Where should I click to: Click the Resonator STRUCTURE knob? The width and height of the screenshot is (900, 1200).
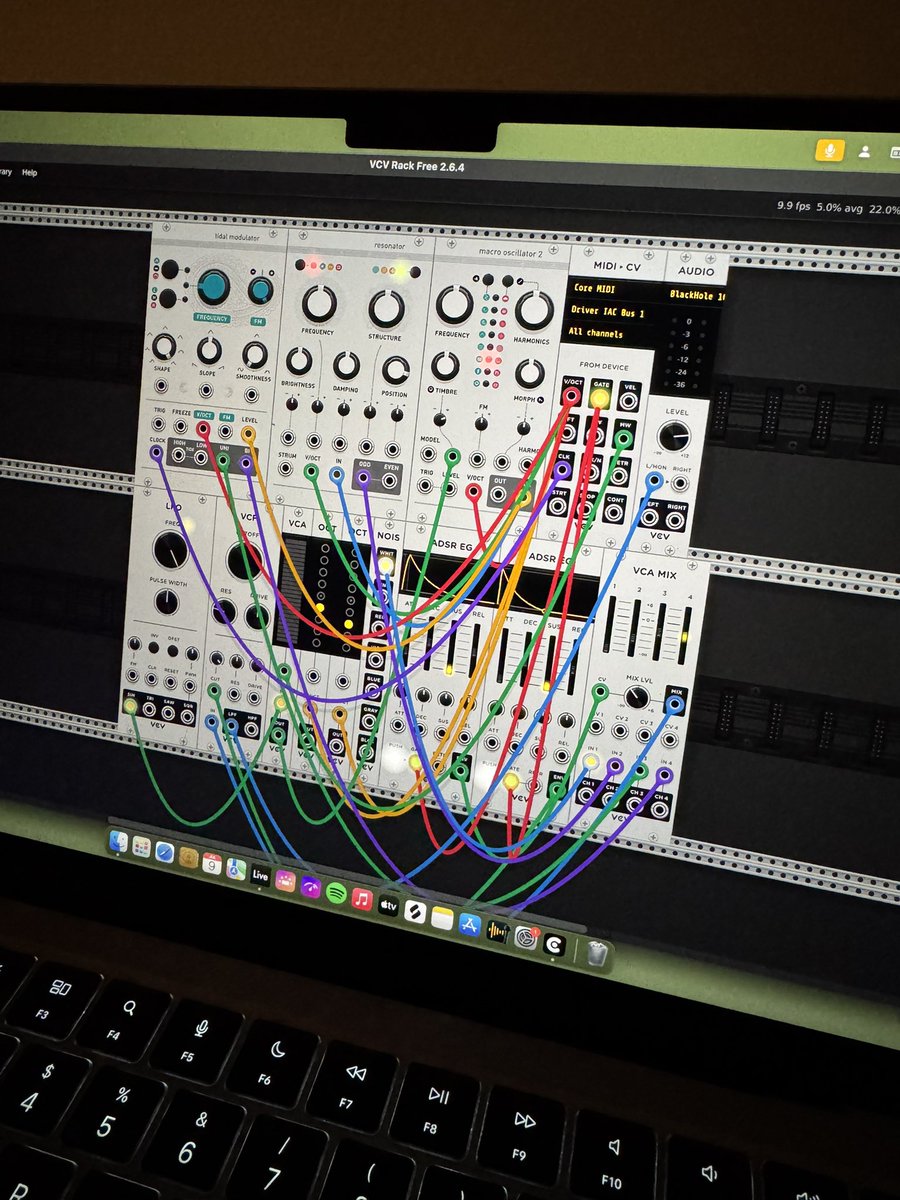(x=386, y=309)
